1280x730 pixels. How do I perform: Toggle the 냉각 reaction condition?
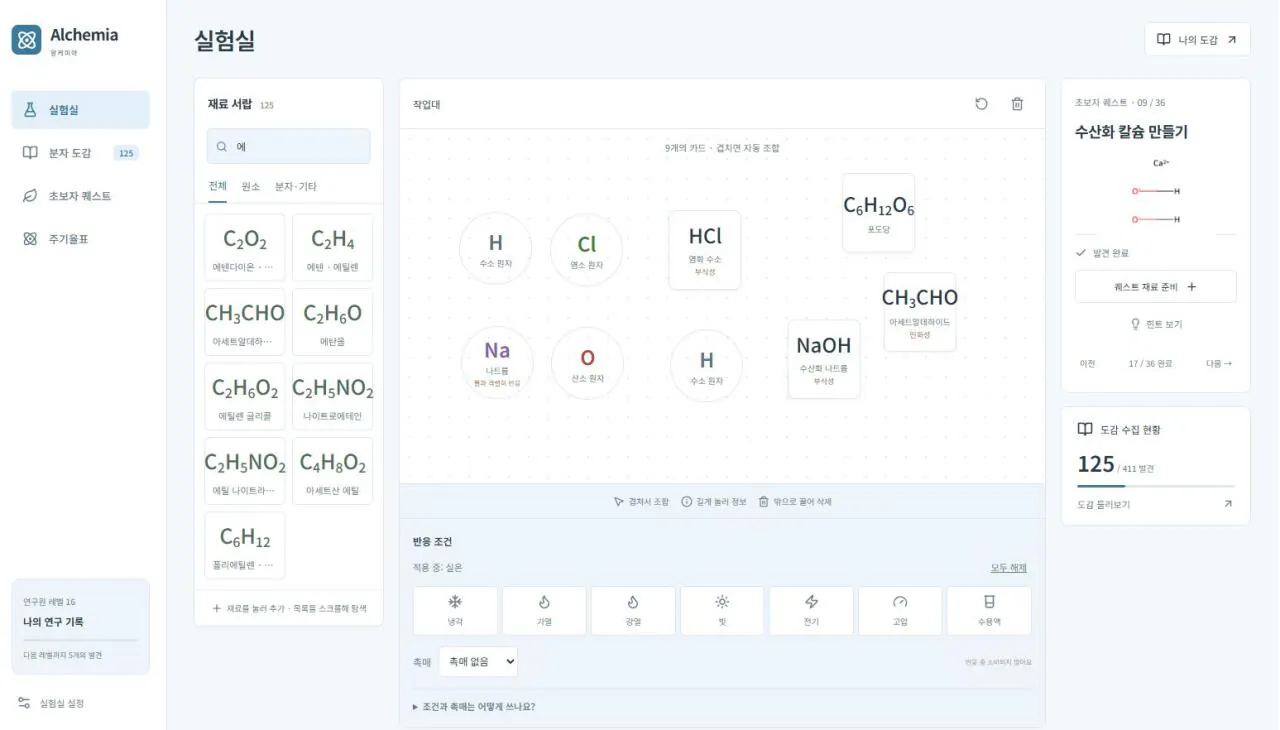coord(455,610)
